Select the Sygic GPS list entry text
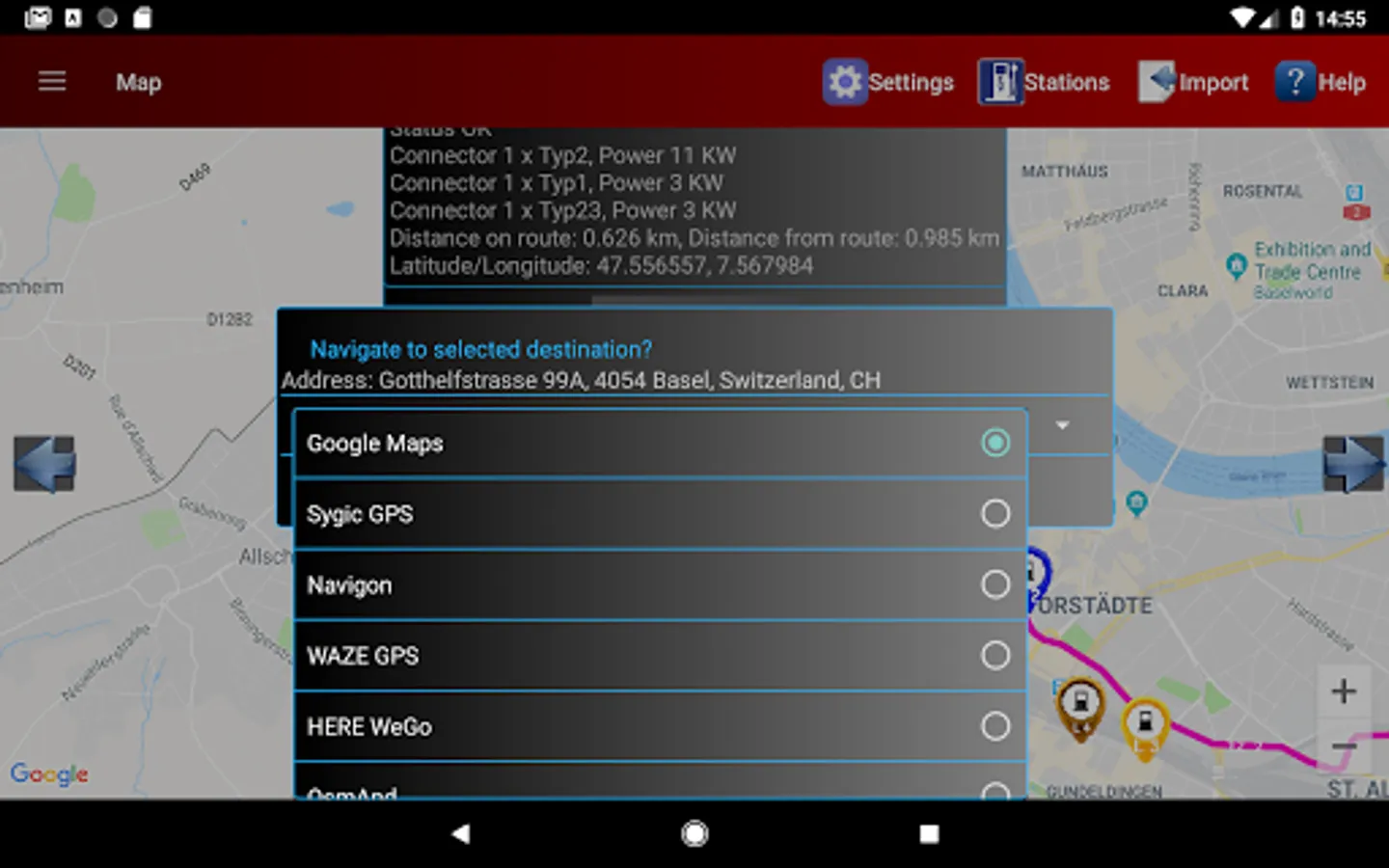The height and width of the screenshot is (868, 1389). [360, 514]
